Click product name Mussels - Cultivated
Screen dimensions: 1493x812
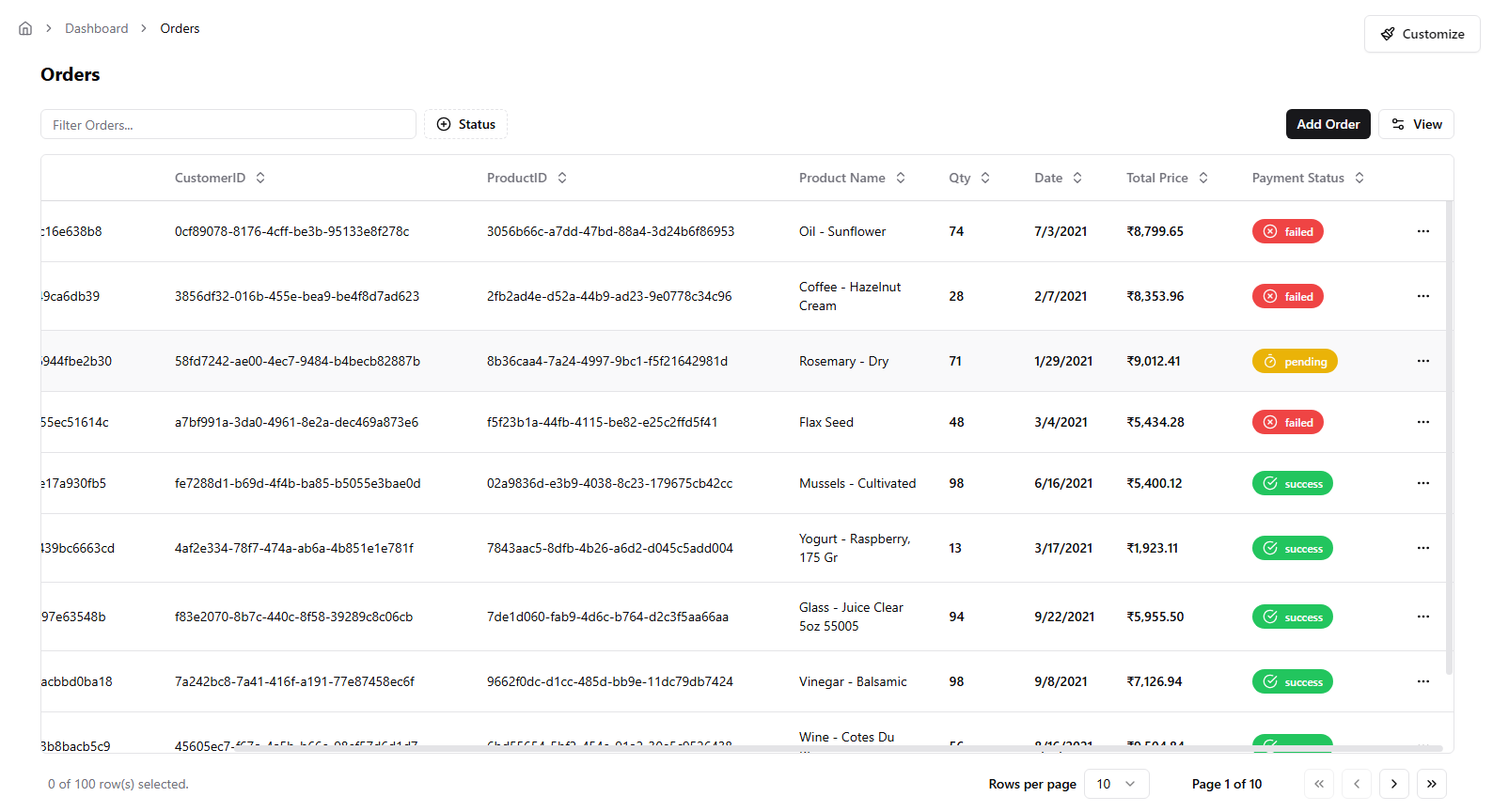(857, 483)
